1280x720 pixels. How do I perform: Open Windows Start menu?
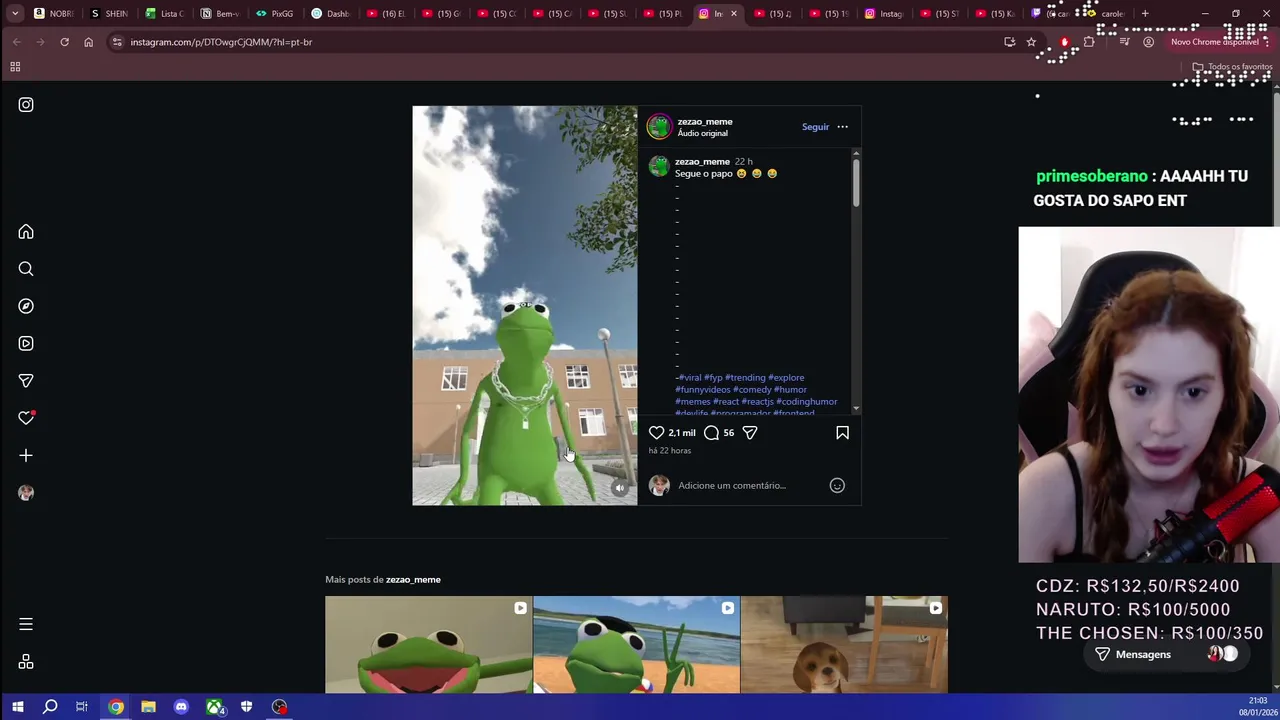(x=17, y=707)
